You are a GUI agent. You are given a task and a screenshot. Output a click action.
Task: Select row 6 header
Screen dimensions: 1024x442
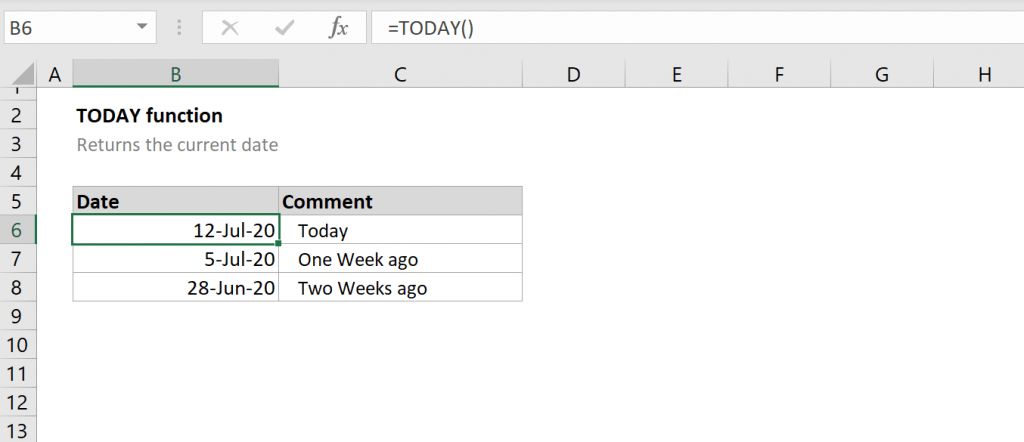18,230
